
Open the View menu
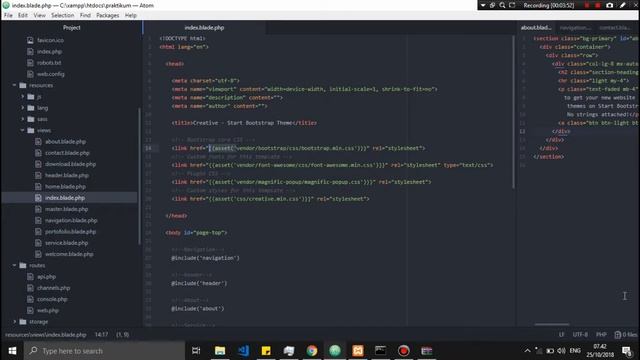coord(40,15)
